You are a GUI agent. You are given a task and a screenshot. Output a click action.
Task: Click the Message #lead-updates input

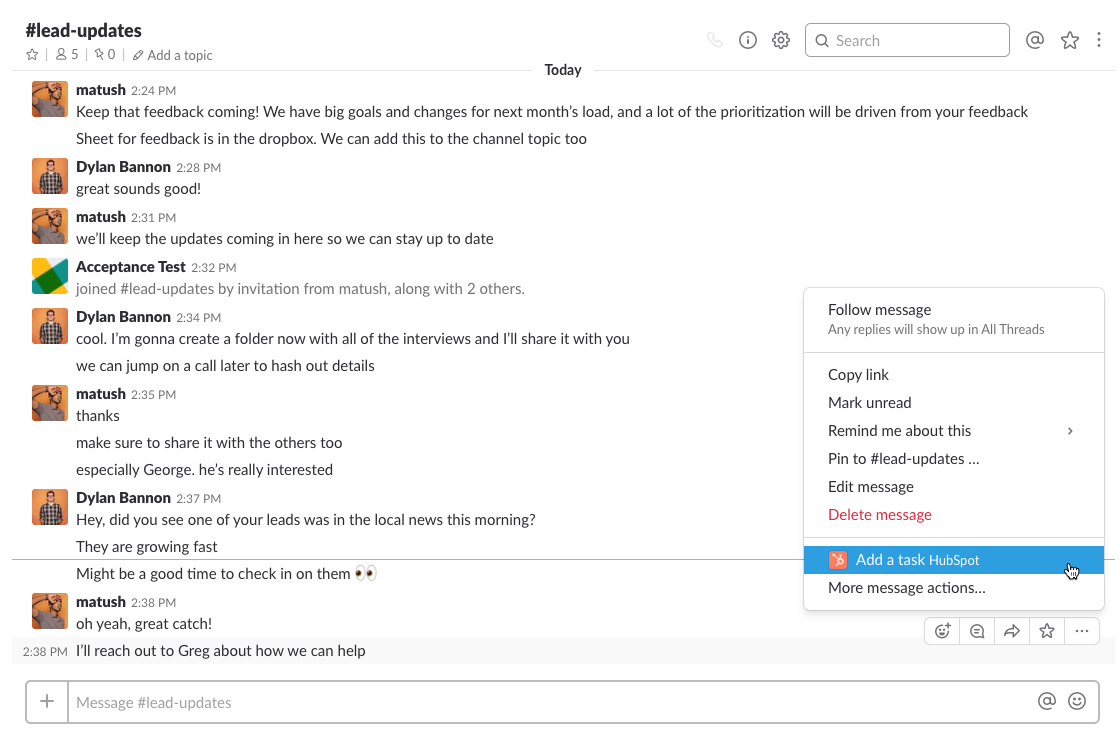point(550,702)
